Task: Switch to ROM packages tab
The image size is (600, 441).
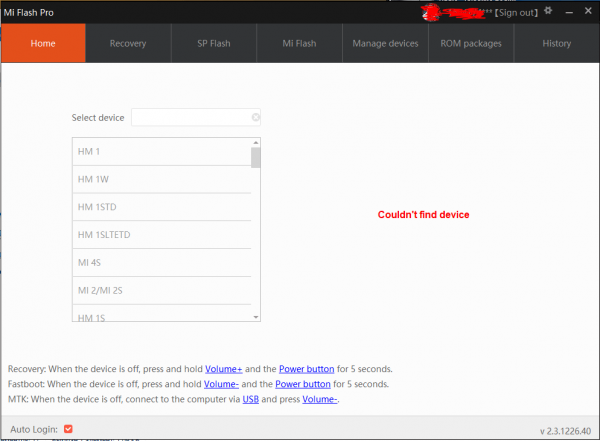Action: click(471, 43)
